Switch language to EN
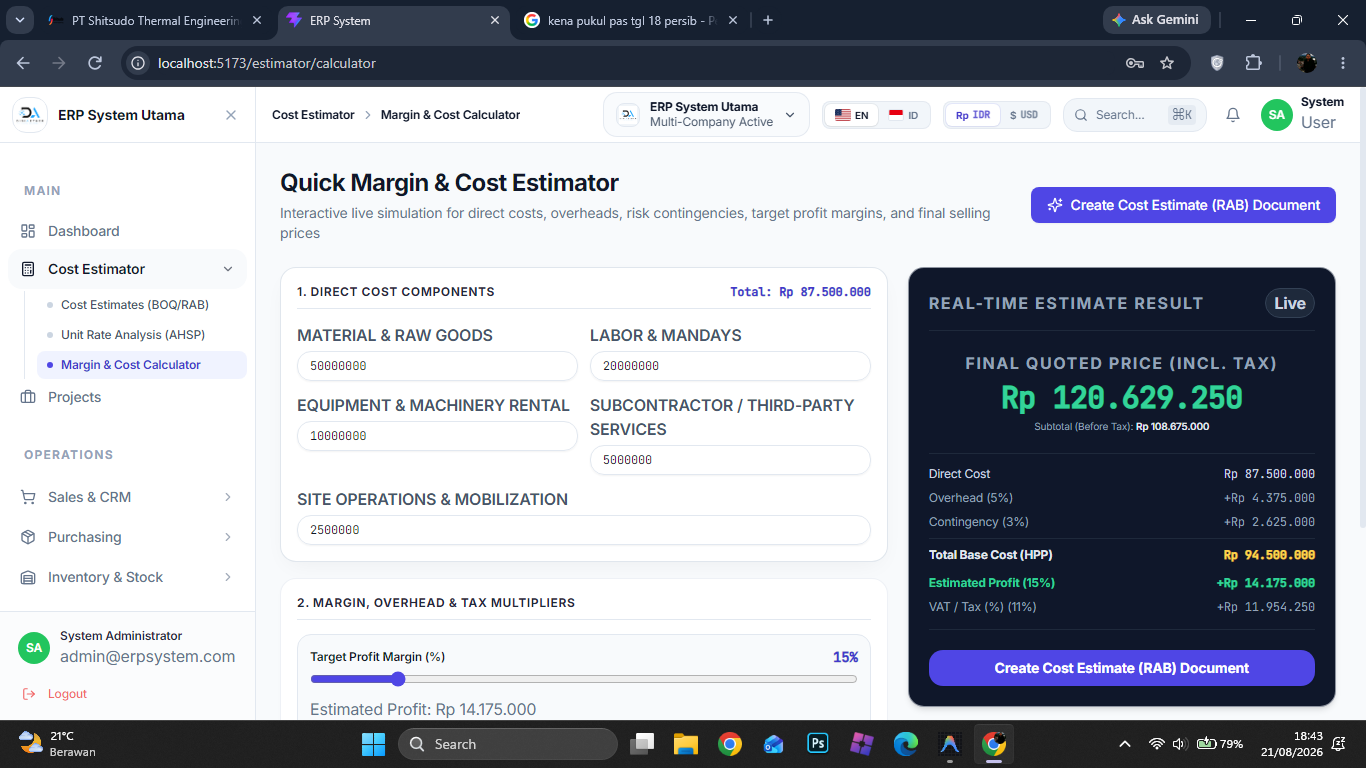 [x=852, y=115]
